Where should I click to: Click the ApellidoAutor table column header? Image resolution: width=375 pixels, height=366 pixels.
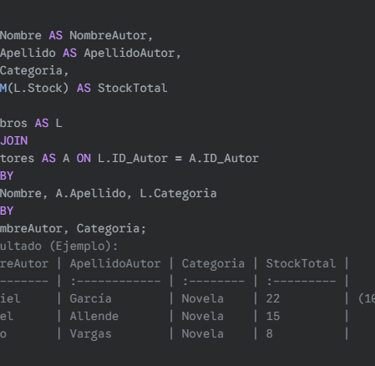tap(115, 264)
